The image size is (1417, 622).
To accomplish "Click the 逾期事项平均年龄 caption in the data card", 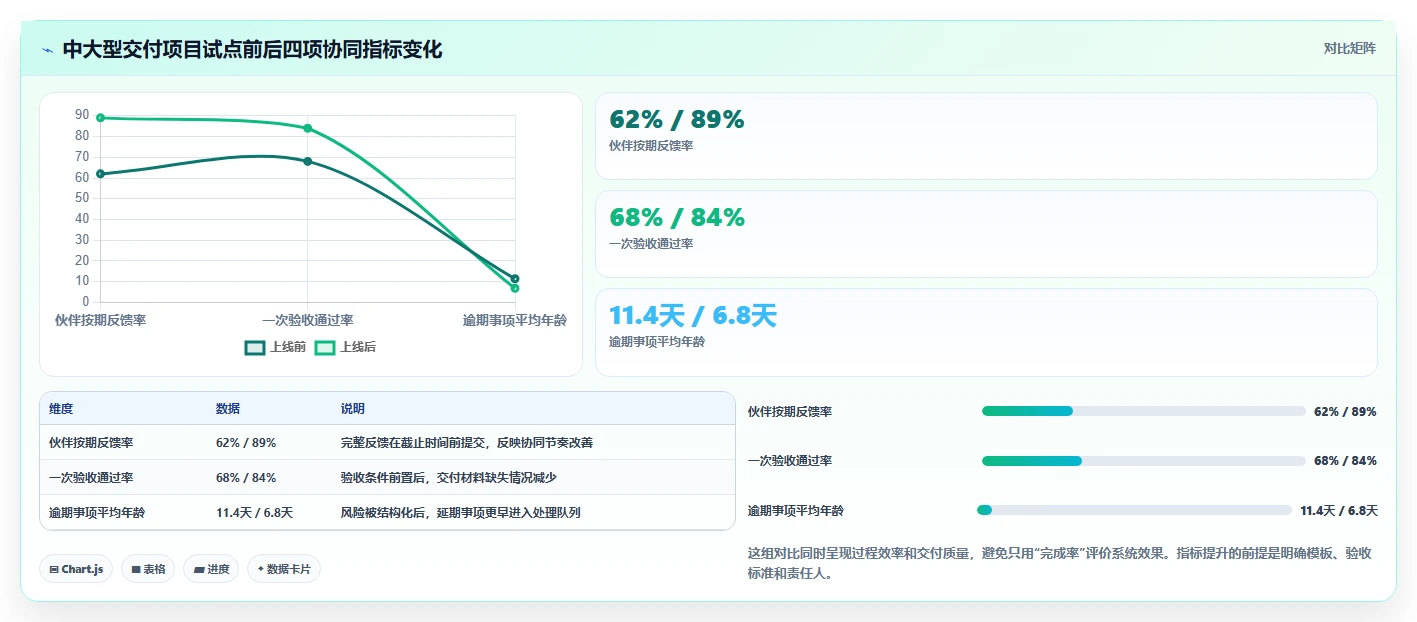I will click(657, 342).
